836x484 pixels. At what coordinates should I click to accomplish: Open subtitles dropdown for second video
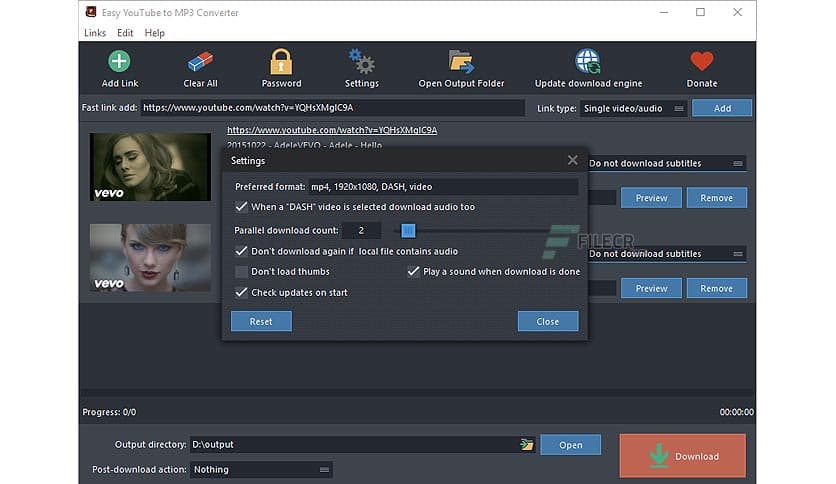tap(666, 254)
